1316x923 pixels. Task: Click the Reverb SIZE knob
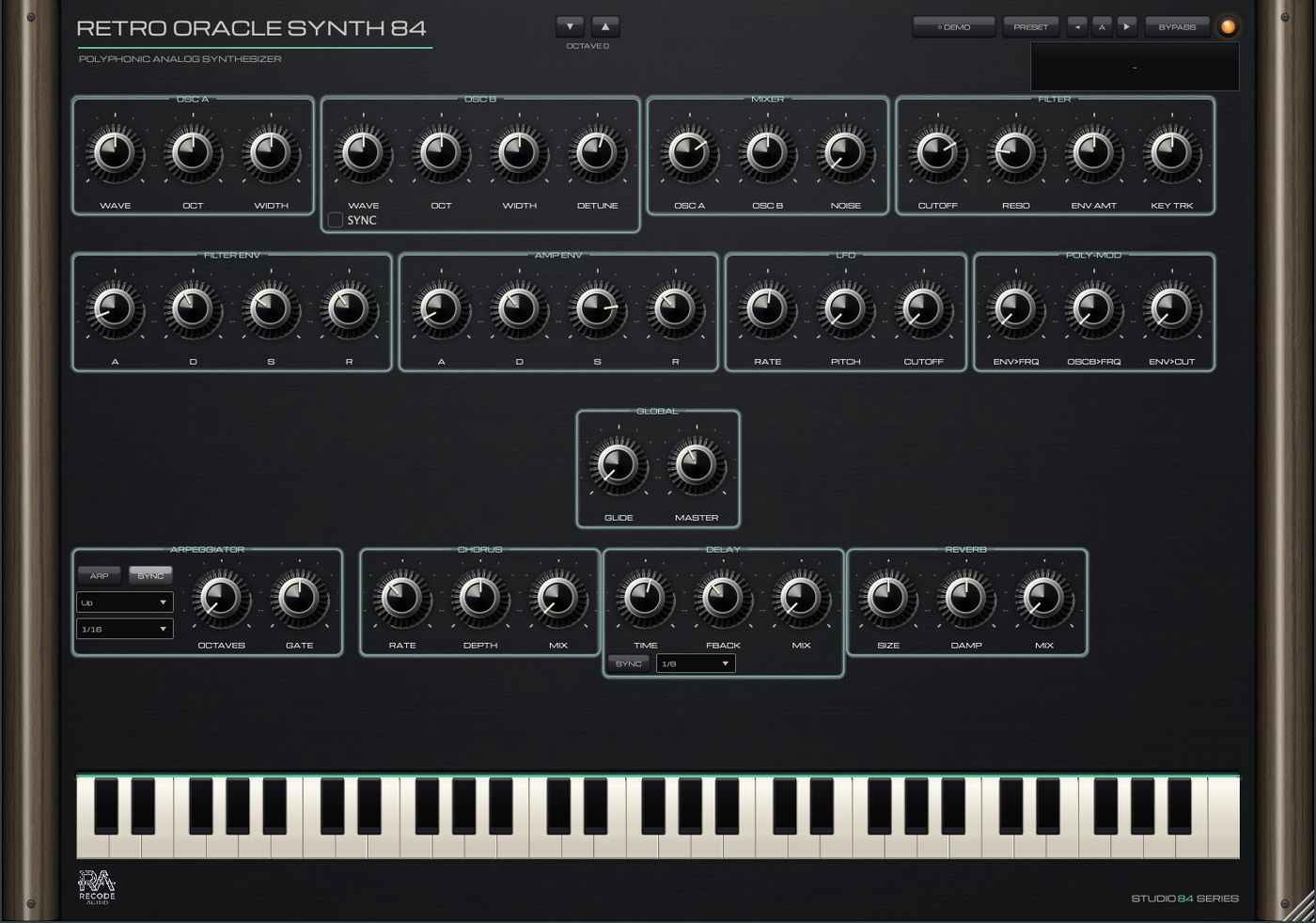(x=888, y=598)
